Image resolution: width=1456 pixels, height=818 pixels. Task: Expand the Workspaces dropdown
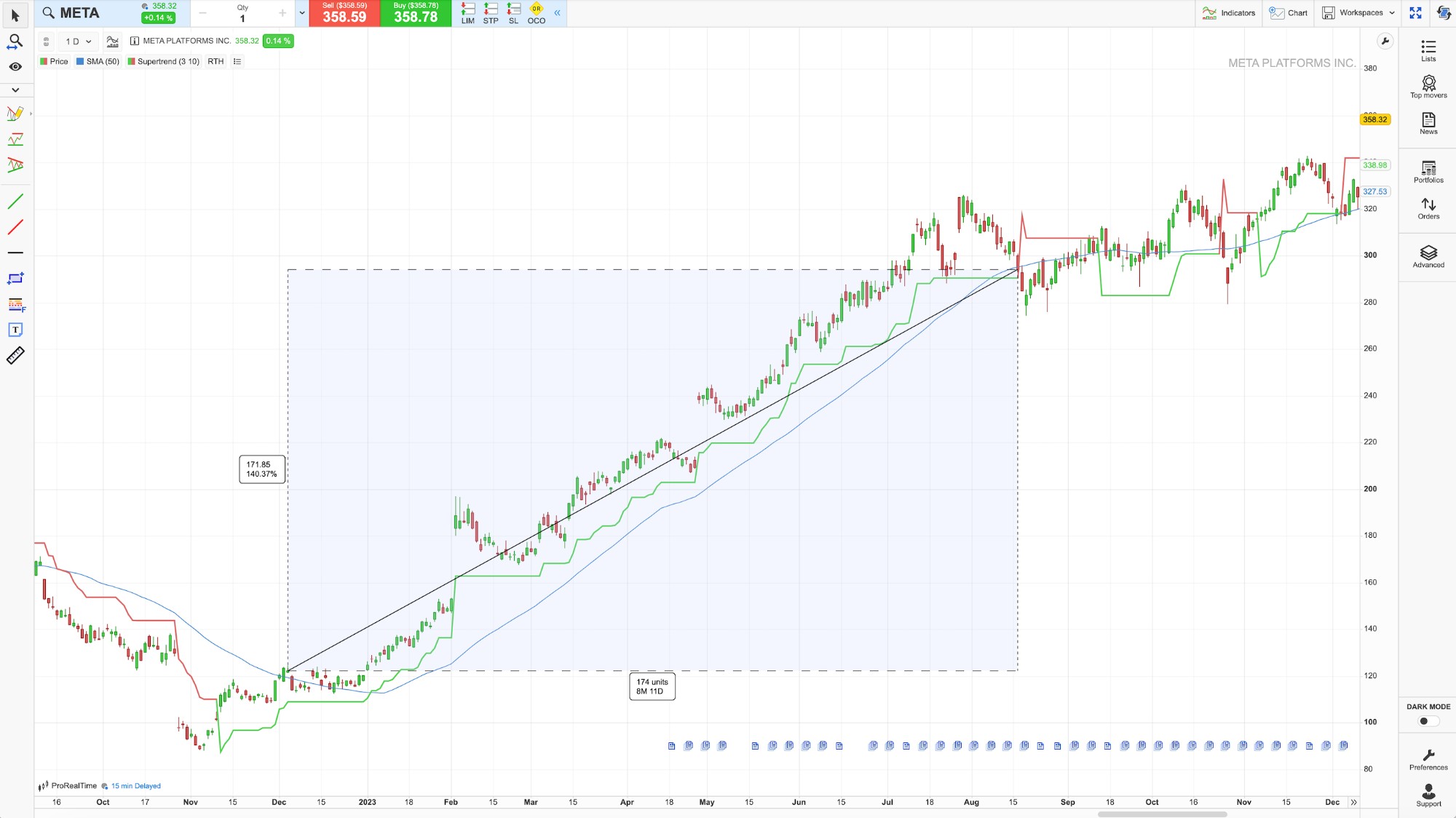tap(1359, 13)
